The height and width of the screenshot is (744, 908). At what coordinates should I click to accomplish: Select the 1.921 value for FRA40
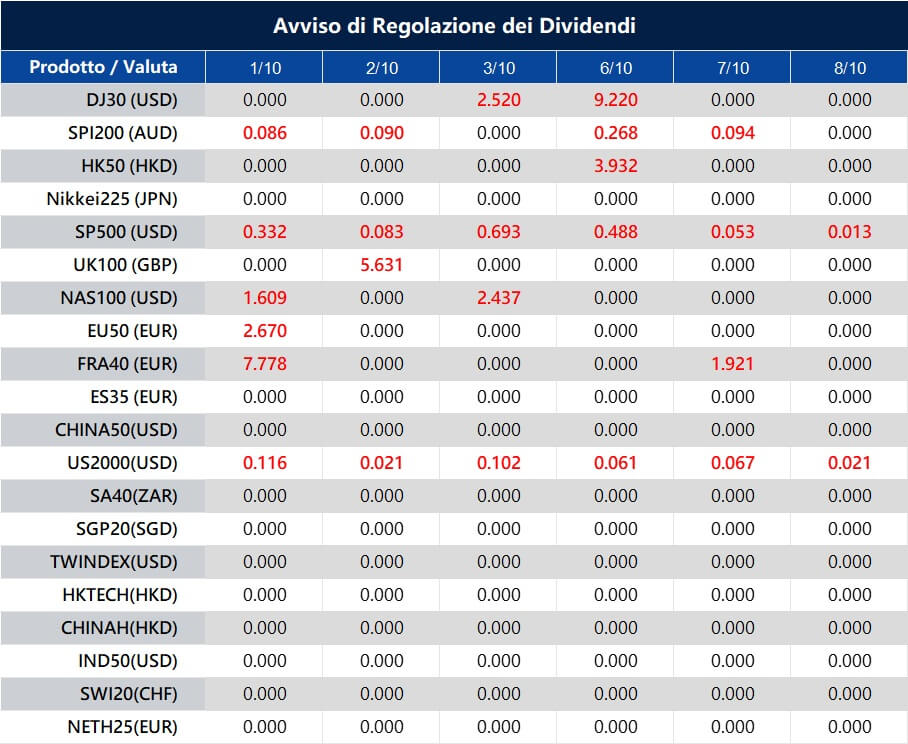(x=732, y=364)
